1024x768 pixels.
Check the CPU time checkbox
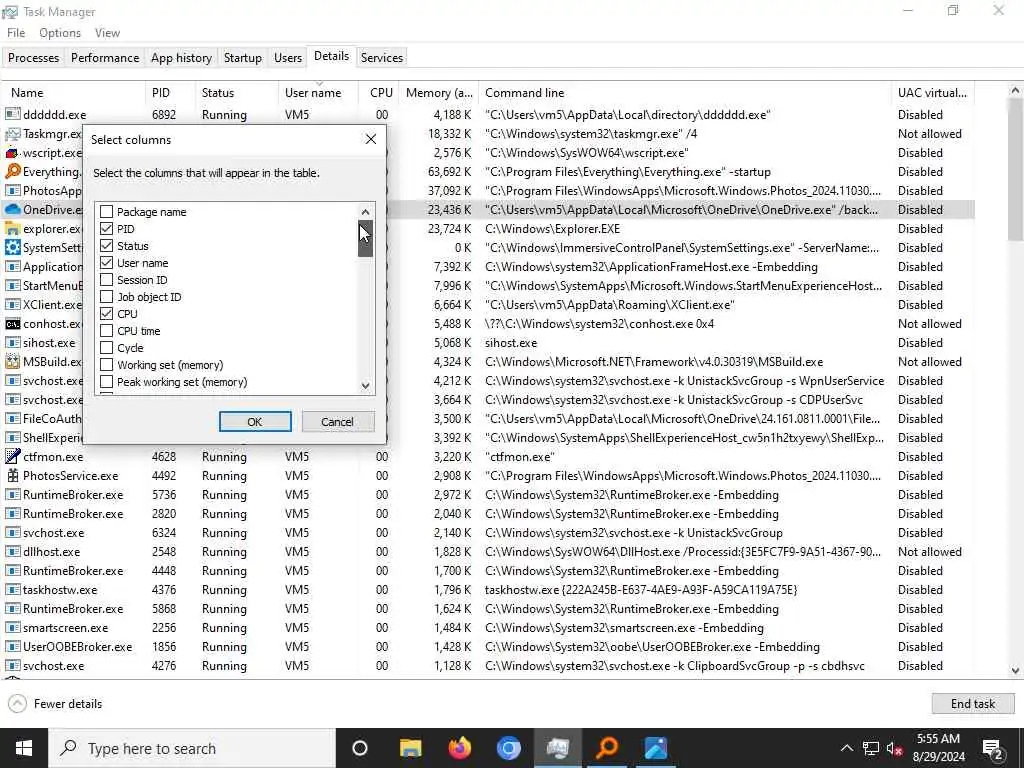(106, 330)
